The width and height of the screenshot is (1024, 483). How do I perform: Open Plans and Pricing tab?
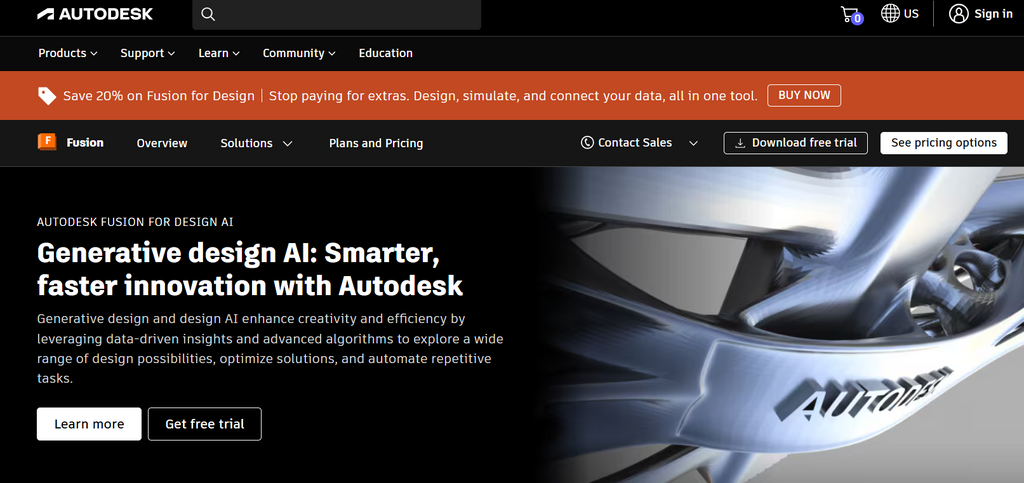[x=376, y=143]
